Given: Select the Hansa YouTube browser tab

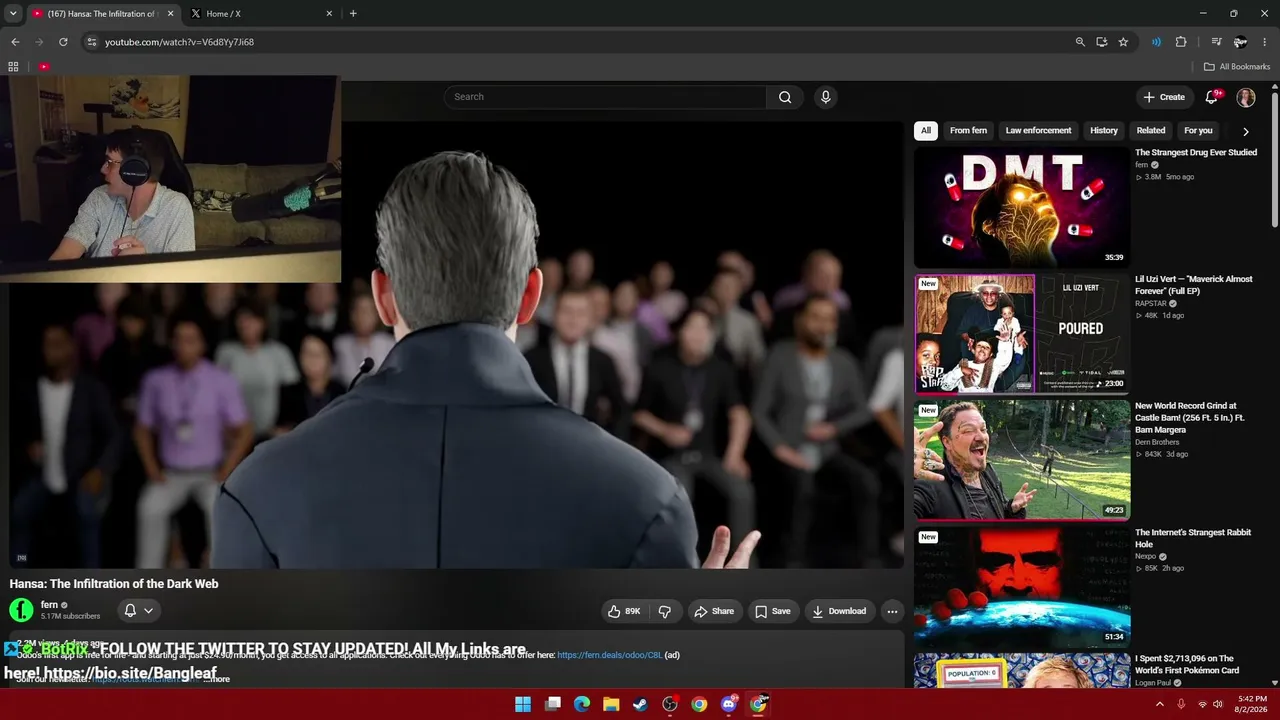Looking at the screenshot, I should tap(103, 14).
